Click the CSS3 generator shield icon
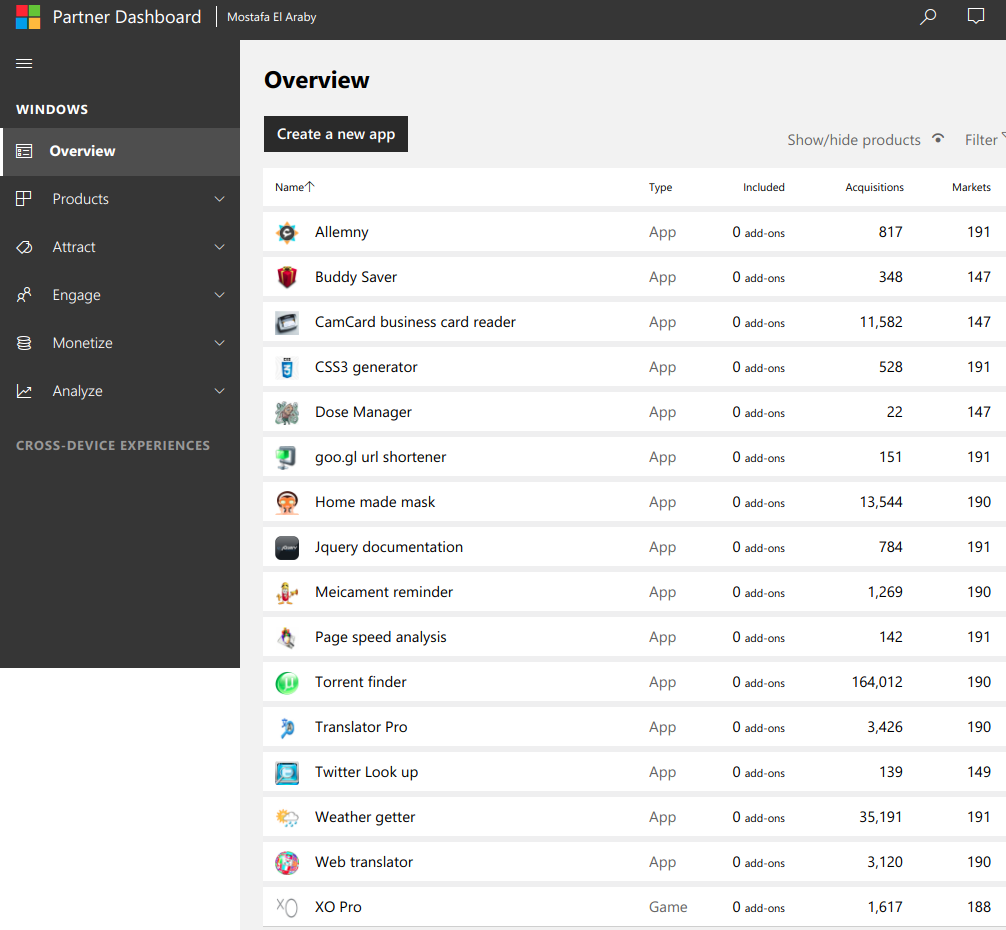 (287, 368)
